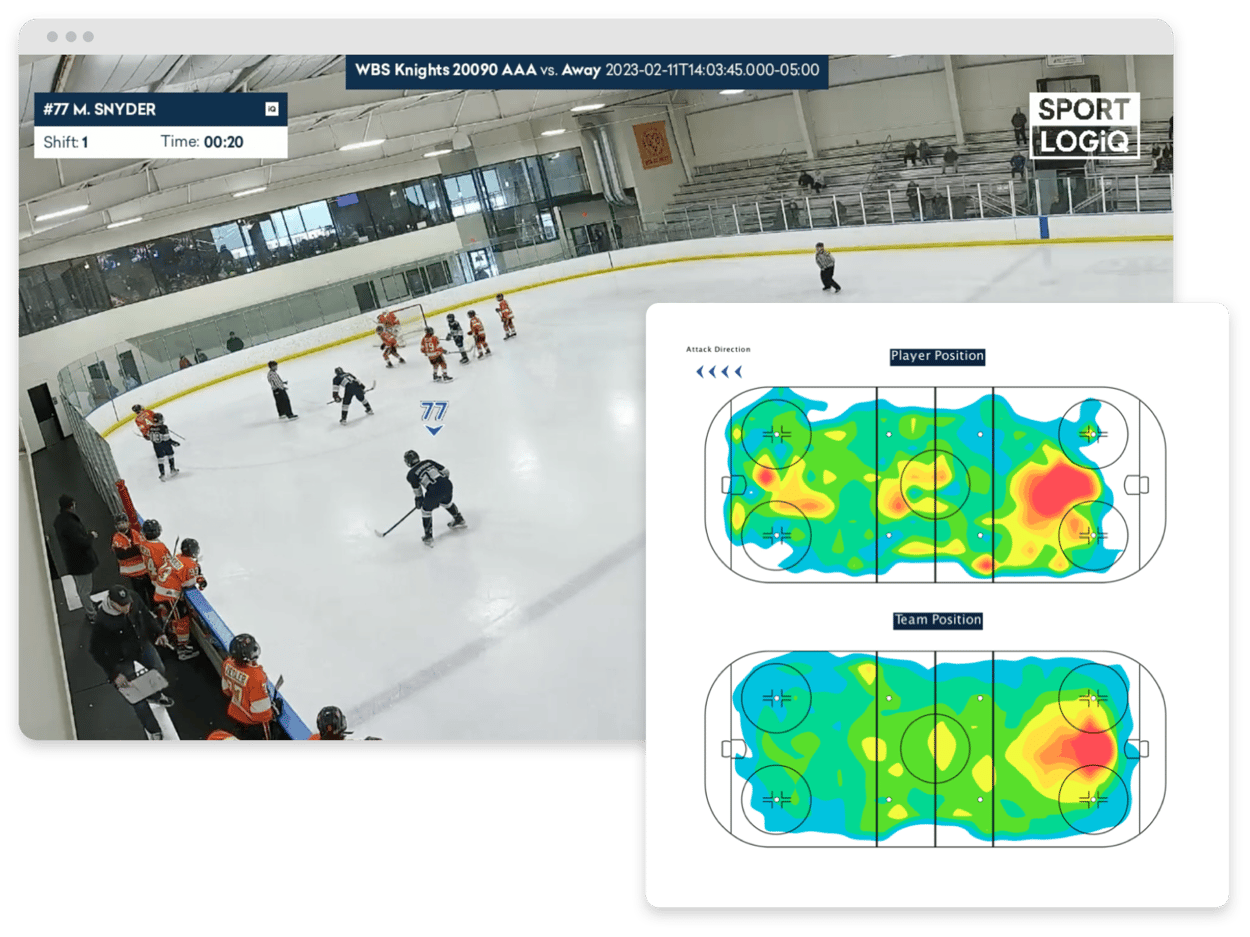Click the game timestamp in the title banner

713,70
